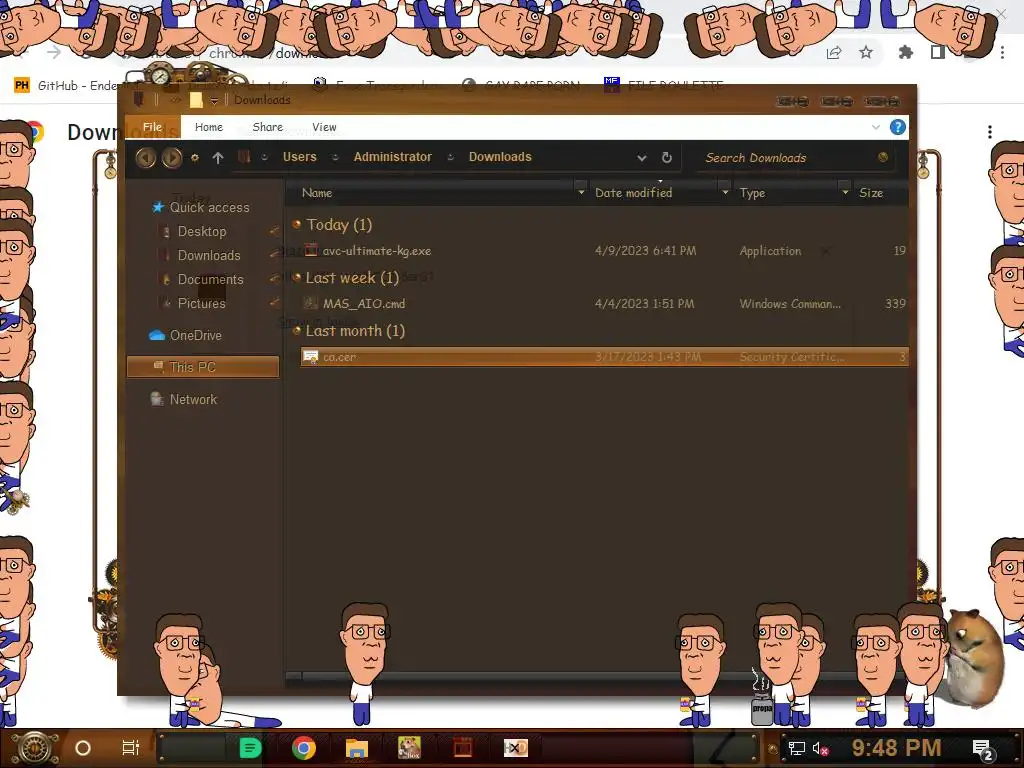This screenshot has width=1024, height=768.
Task: Click the folder icon in Explorer title bar
Action: tap(196, 100)
